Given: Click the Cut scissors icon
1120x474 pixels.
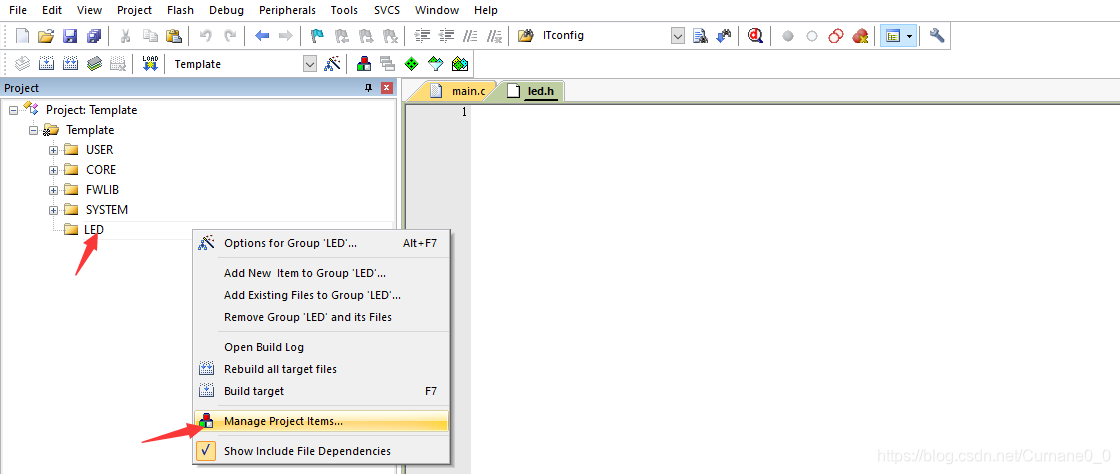Looking at the screenshot, I should (x=125, y=36).
